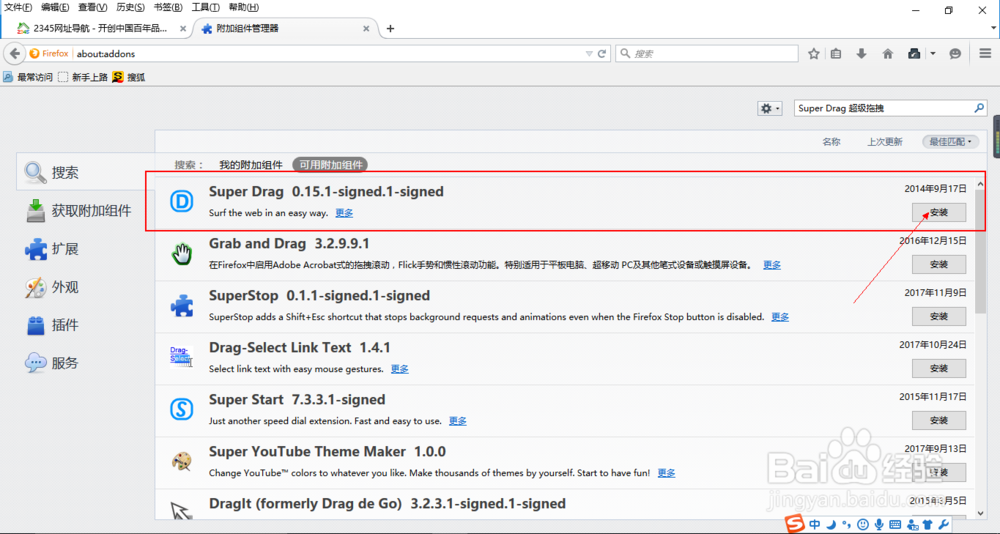Screen dimensions: 1000x534
Task: Open URL bar history dropdown arrow
Action: [589, 54]
